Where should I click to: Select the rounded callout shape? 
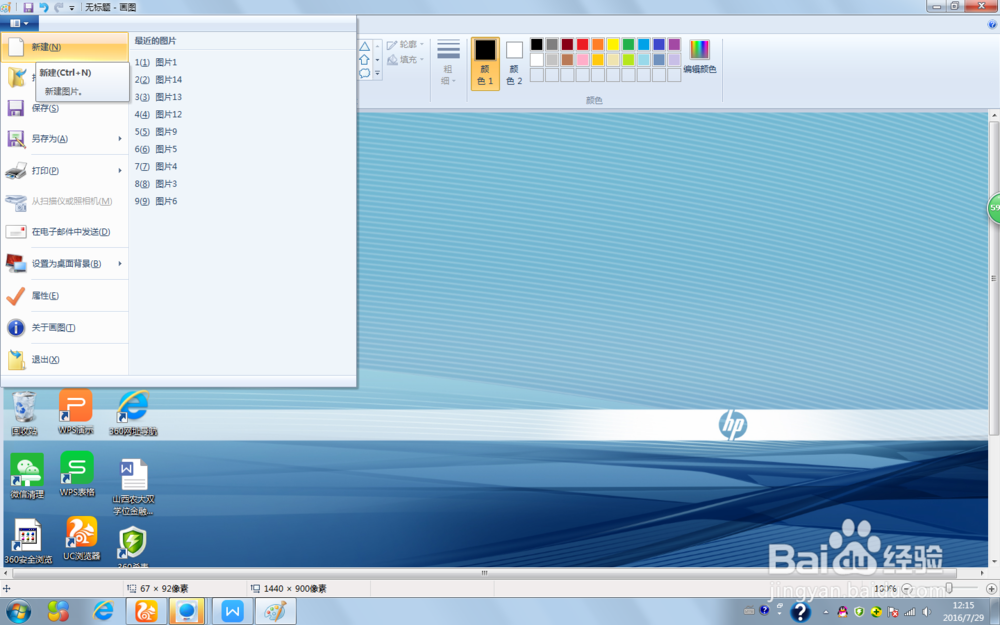pyautogui.click(x=364, y=73)
